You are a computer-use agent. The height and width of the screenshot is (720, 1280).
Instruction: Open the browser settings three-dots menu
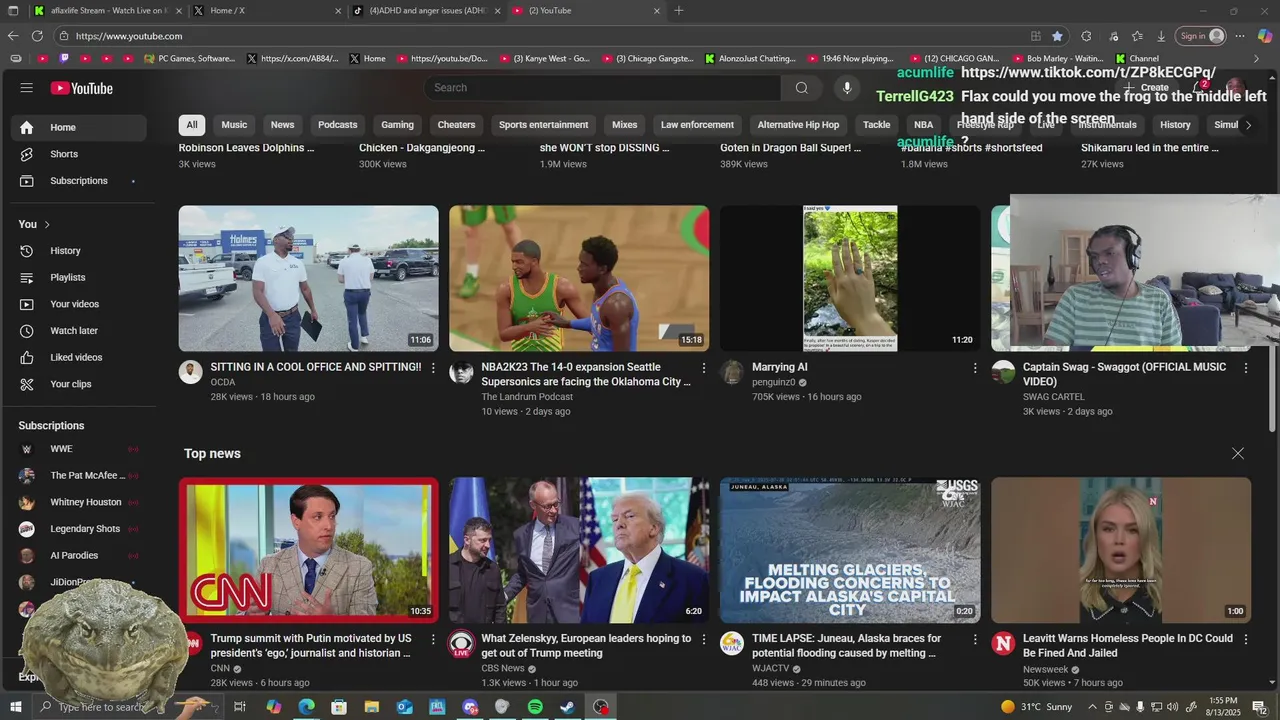point(1240,36)
